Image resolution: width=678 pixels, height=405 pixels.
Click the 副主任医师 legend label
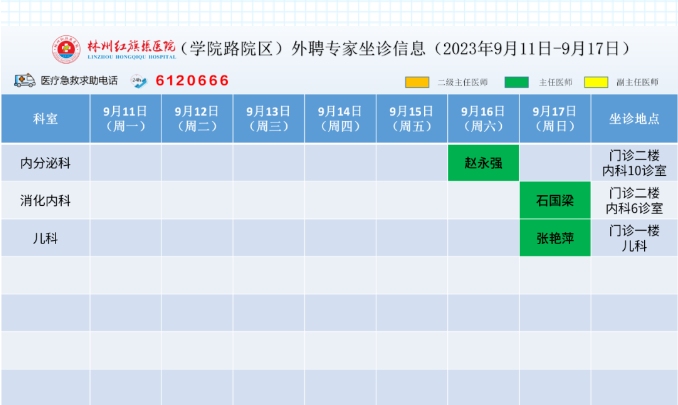point(637,82)
